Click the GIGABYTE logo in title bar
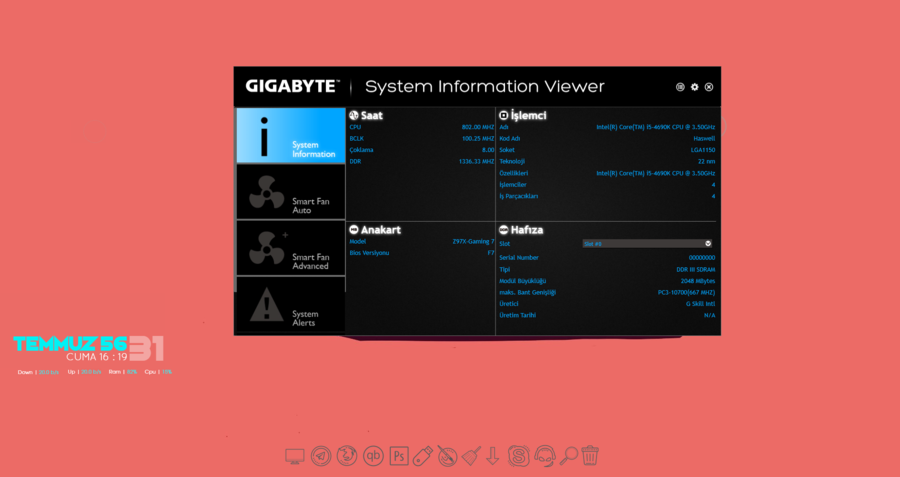The height and width of the screenshot is (477, 900). 293,87
